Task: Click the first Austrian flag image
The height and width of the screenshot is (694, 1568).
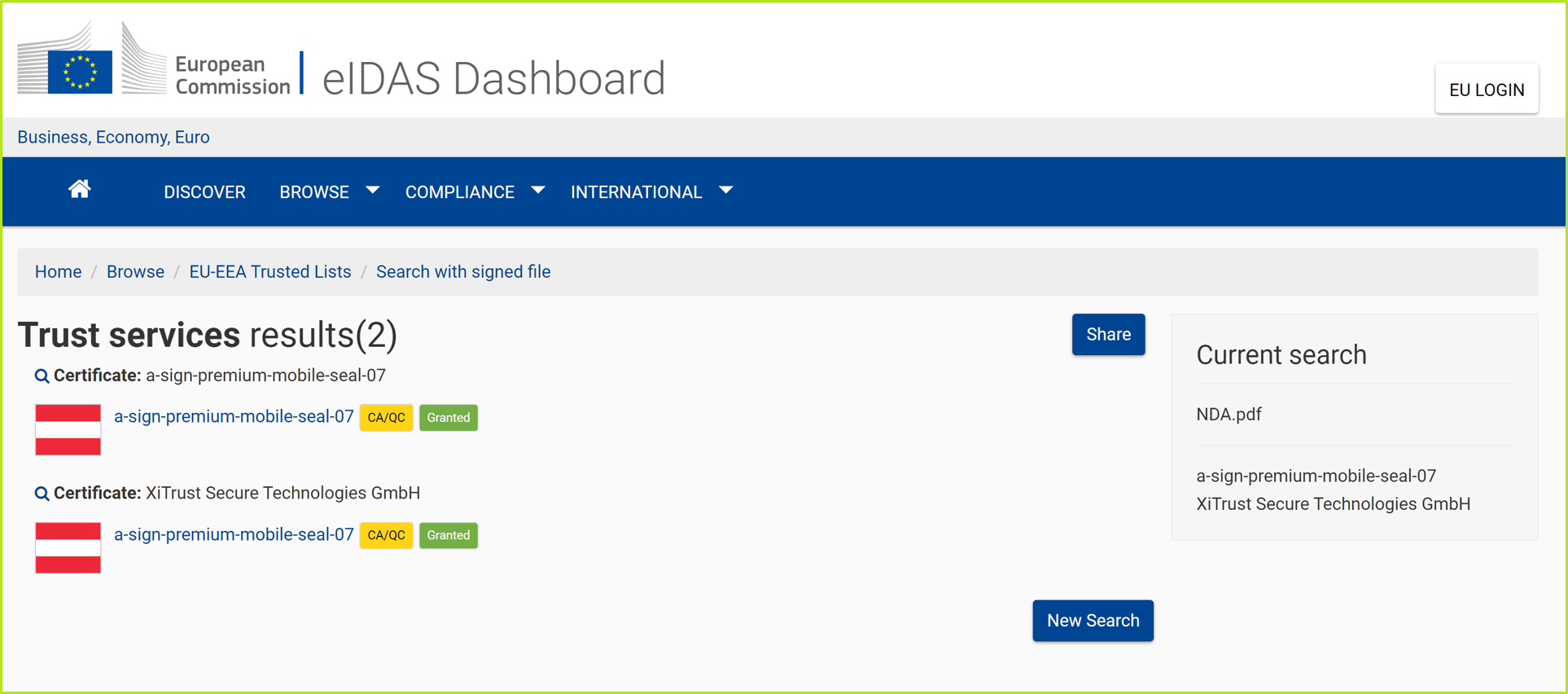Action: (x=68, y=429)
